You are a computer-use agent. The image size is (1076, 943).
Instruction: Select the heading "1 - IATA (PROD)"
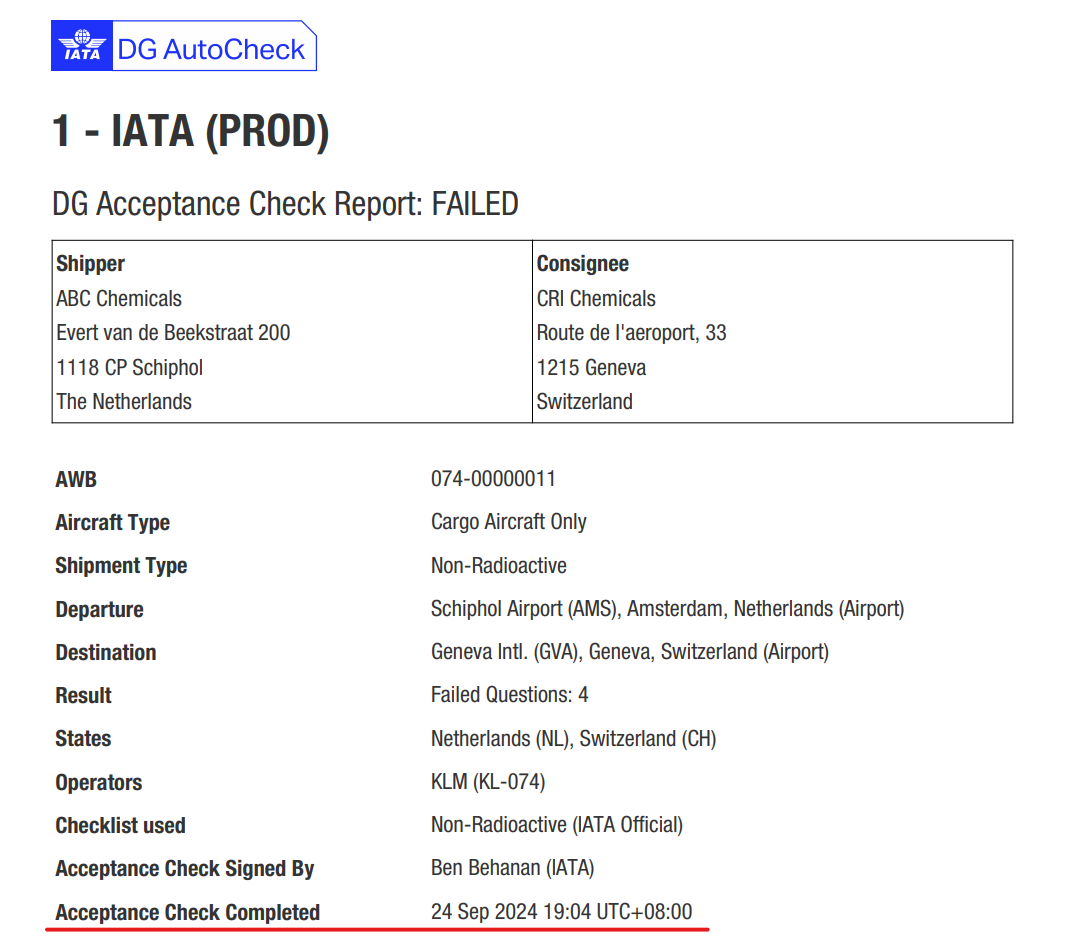pyautogui.click(x=191, y=131)
